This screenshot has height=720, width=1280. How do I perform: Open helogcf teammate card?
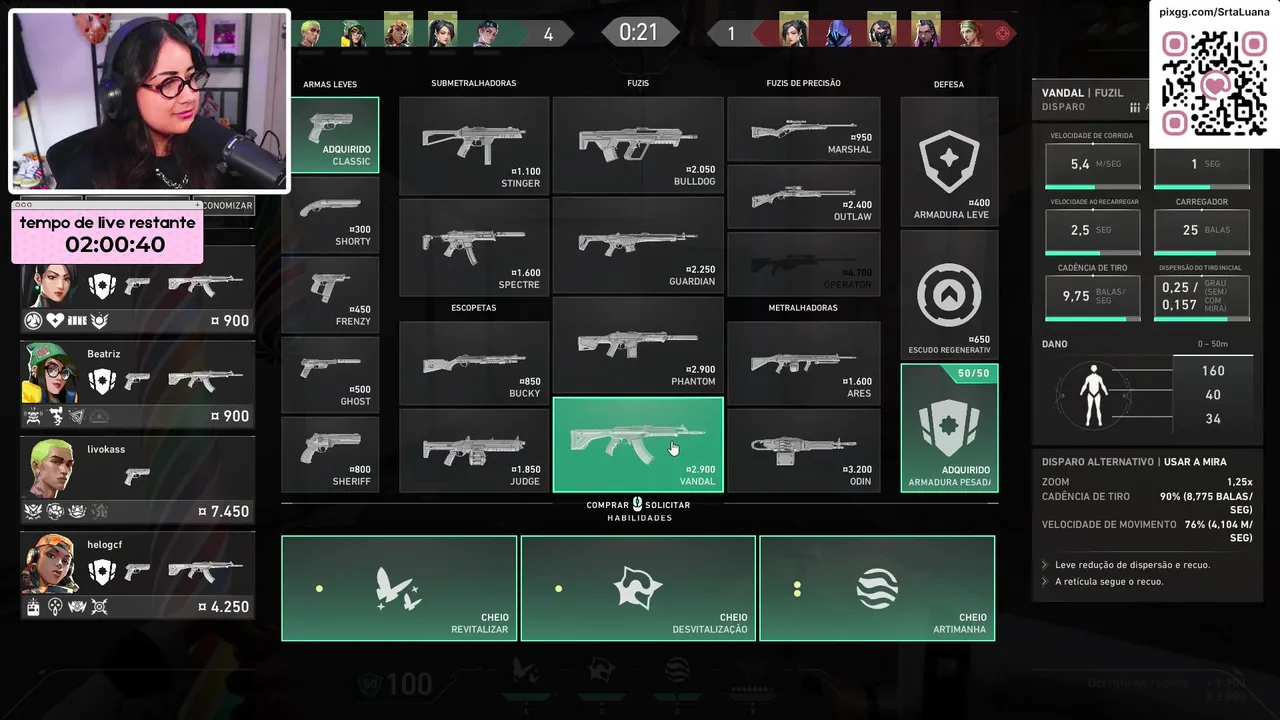coord(137,576)
